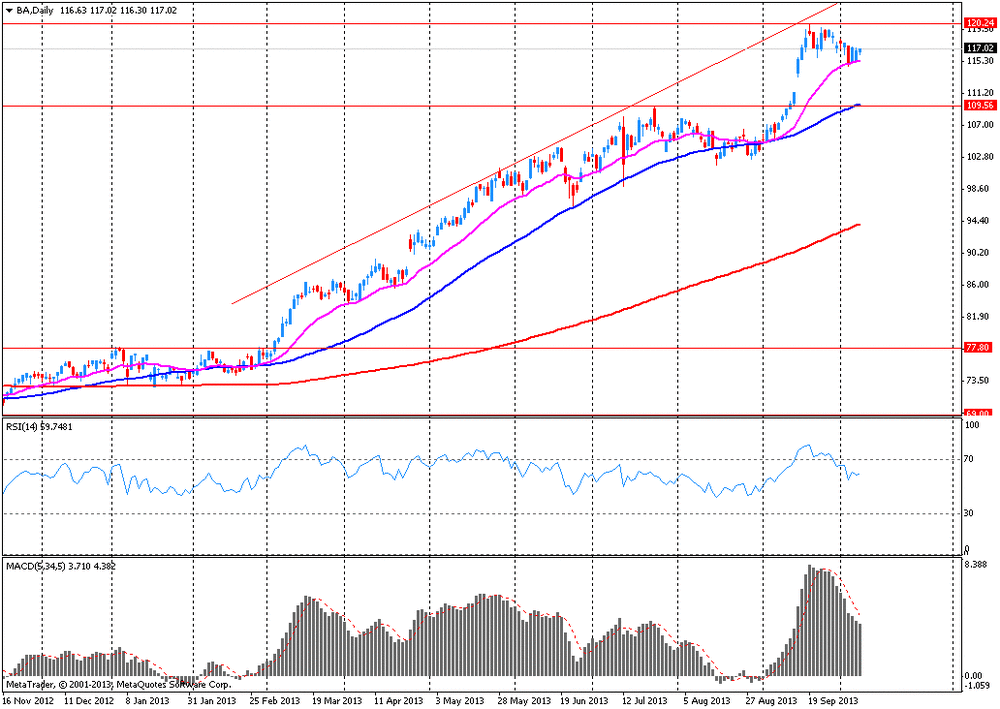Click the 11 Dec 2012 date label

pyautogui.click(x=89, y=701)
